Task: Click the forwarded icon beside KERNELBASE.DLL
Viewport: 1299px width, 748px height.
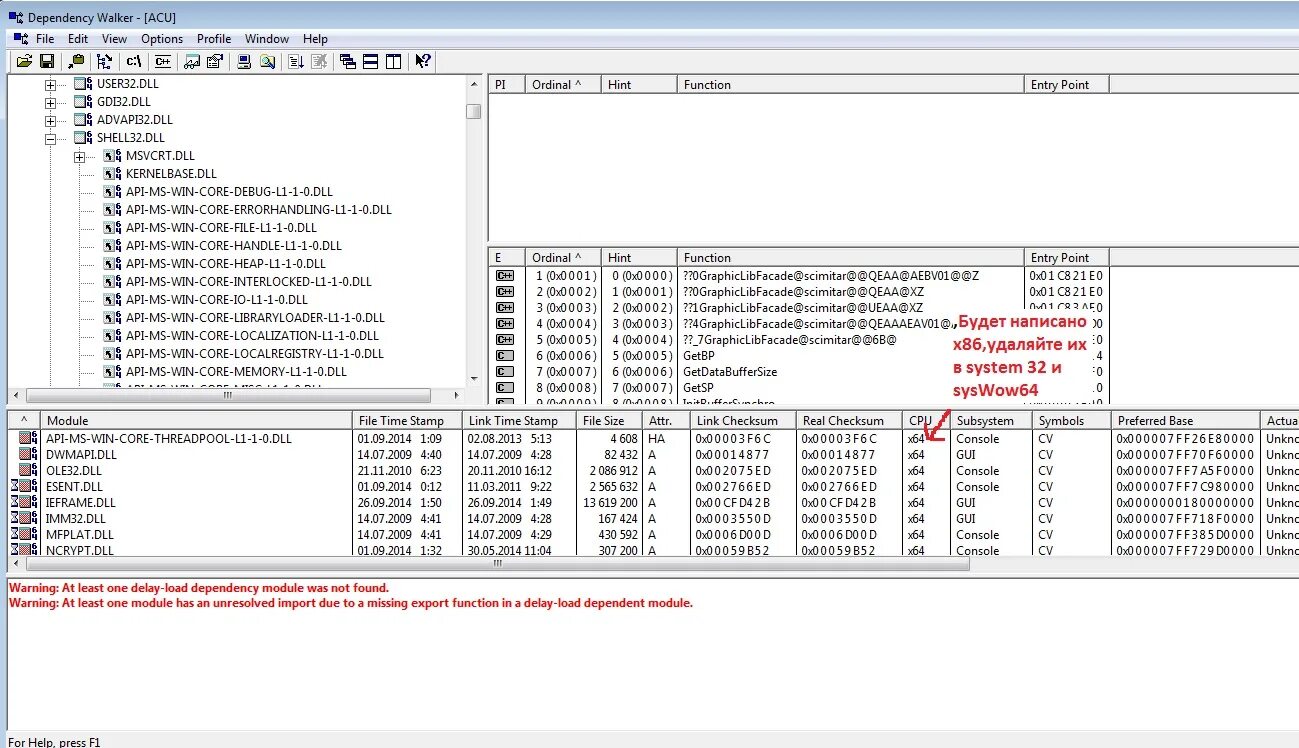Action: coord(112,174)
